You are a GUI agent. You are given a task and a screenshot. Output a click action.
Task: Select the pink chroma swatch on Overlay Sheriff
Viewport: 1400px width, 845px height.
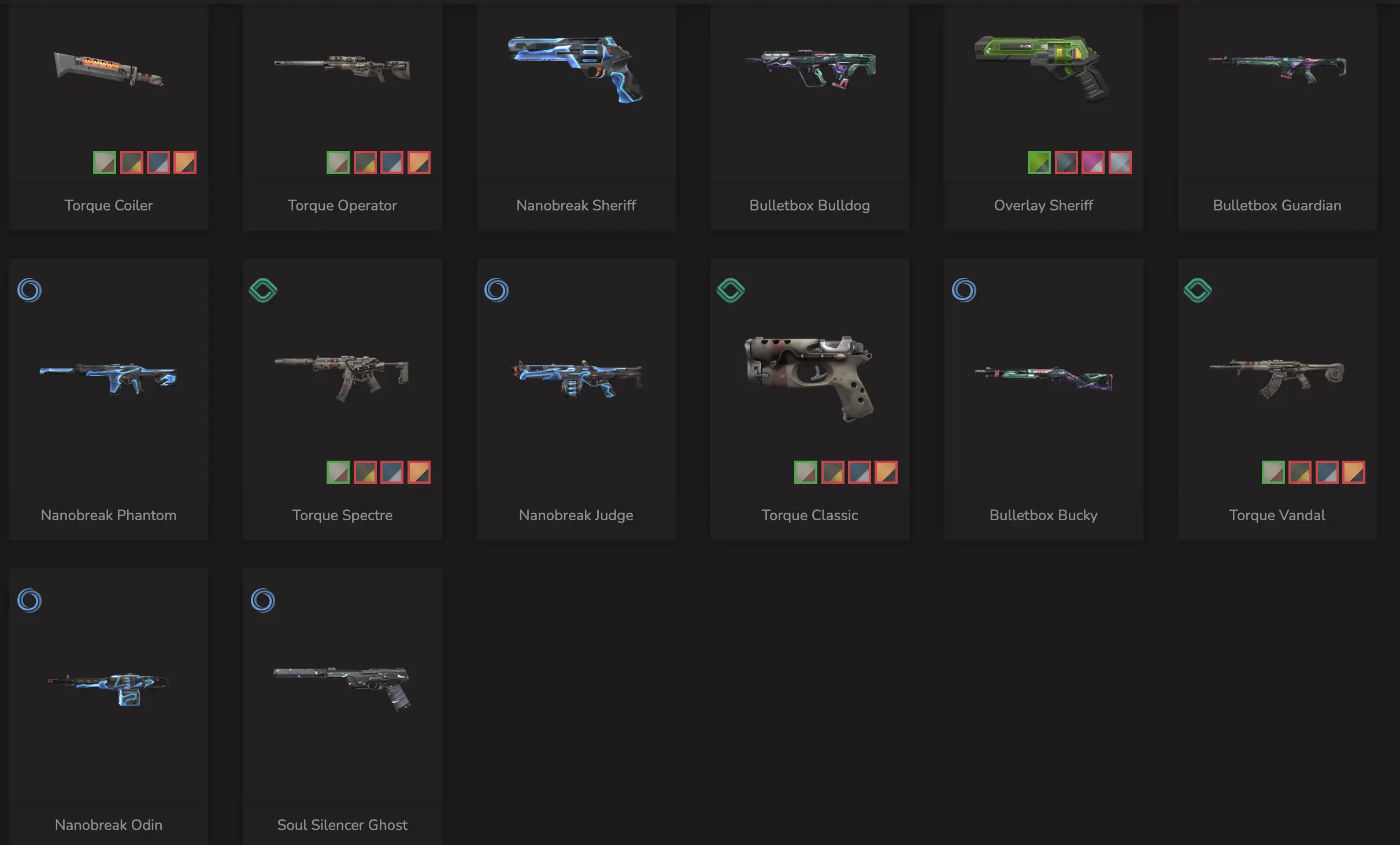[1093, 162]
